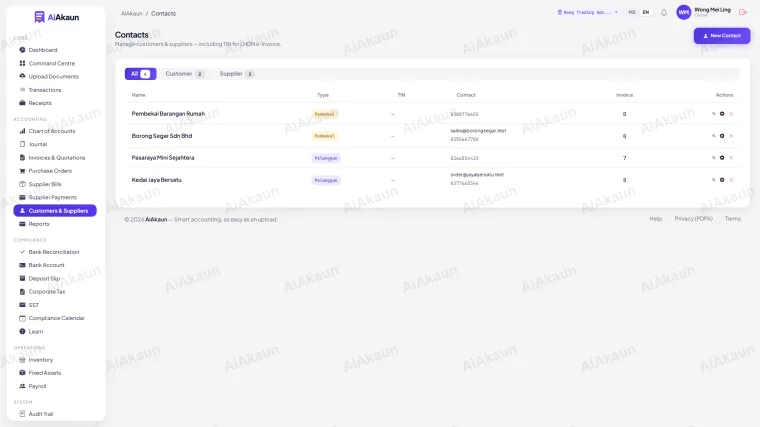
Task: Open notifications bell
Action: (664, 13)
